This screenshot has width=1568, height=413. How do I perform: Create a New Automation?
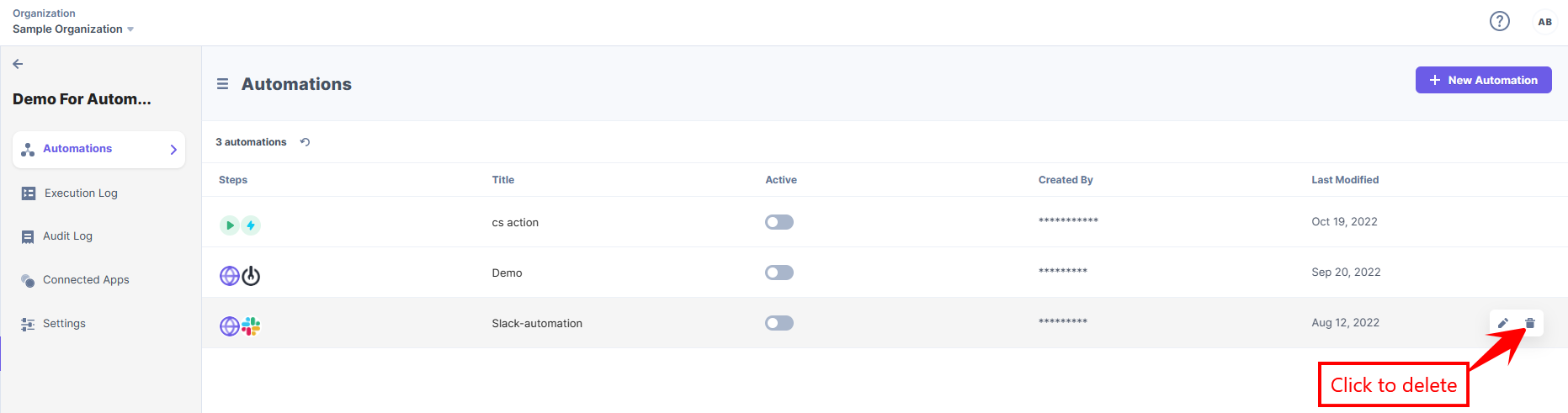pos(1483,80)
